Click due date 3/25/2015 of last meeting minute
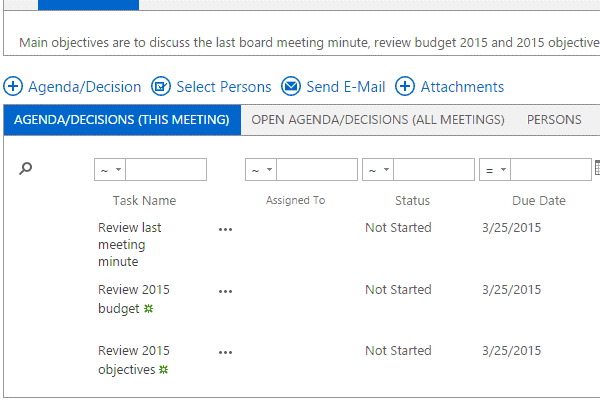The height and width of the screenshot is (400, 600). click(512, 228)
